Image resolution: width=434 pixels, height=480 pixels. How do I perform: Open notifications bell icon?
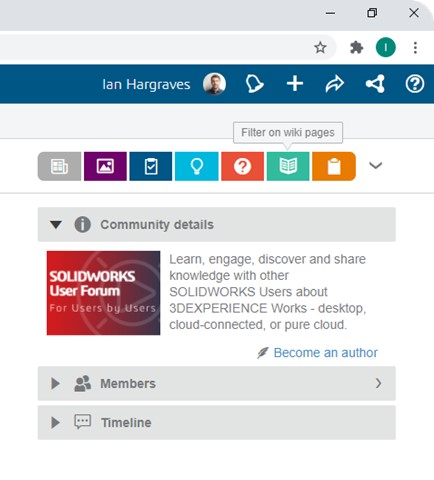(x=254, y=84)
